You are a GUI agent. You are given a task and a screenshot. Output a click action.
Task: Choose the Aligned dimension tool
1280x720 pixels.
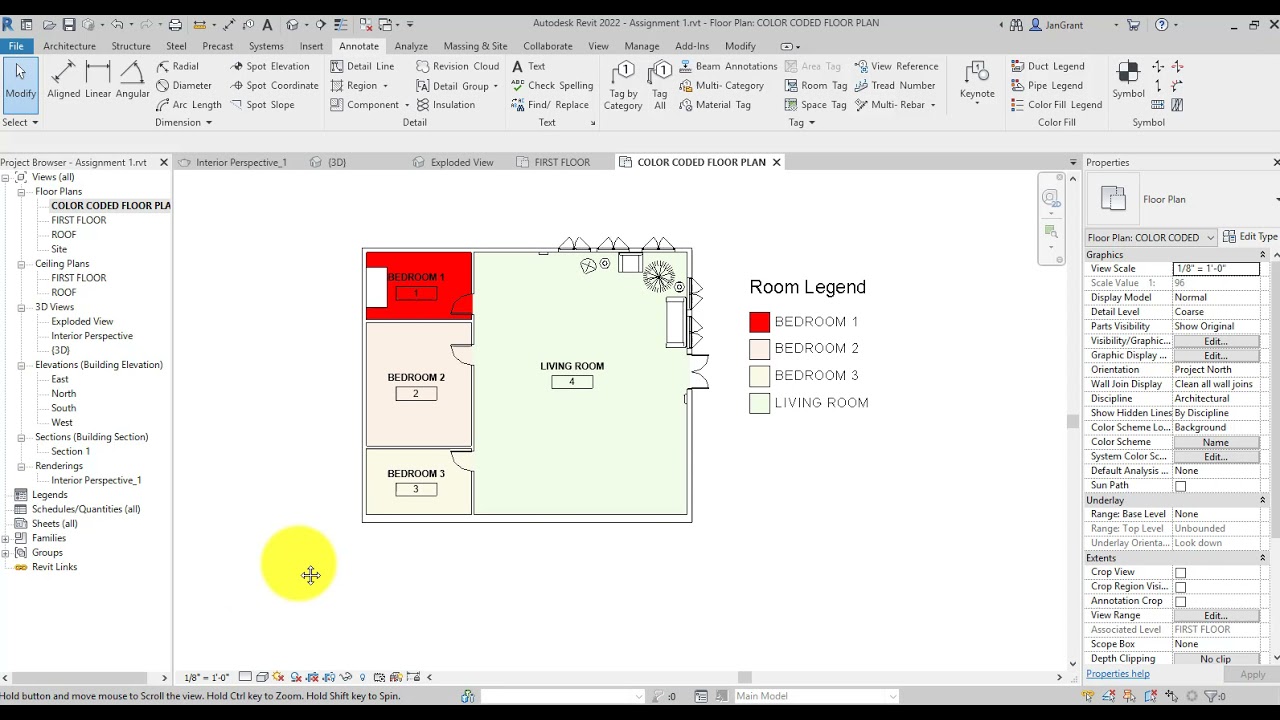tap(63, 82)
